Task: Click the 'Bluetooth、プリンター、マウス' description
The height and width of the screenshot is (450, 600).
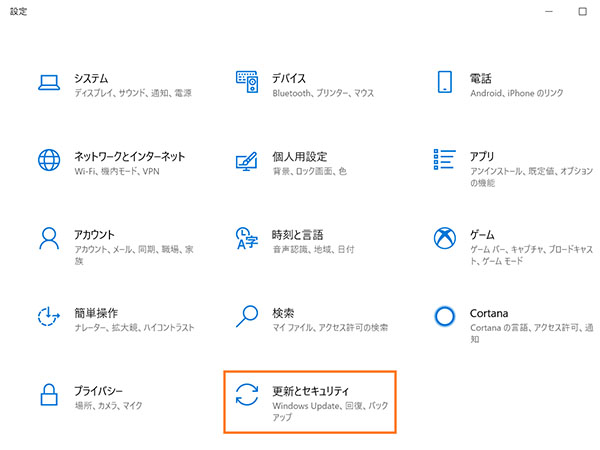Action: point(323,93)
